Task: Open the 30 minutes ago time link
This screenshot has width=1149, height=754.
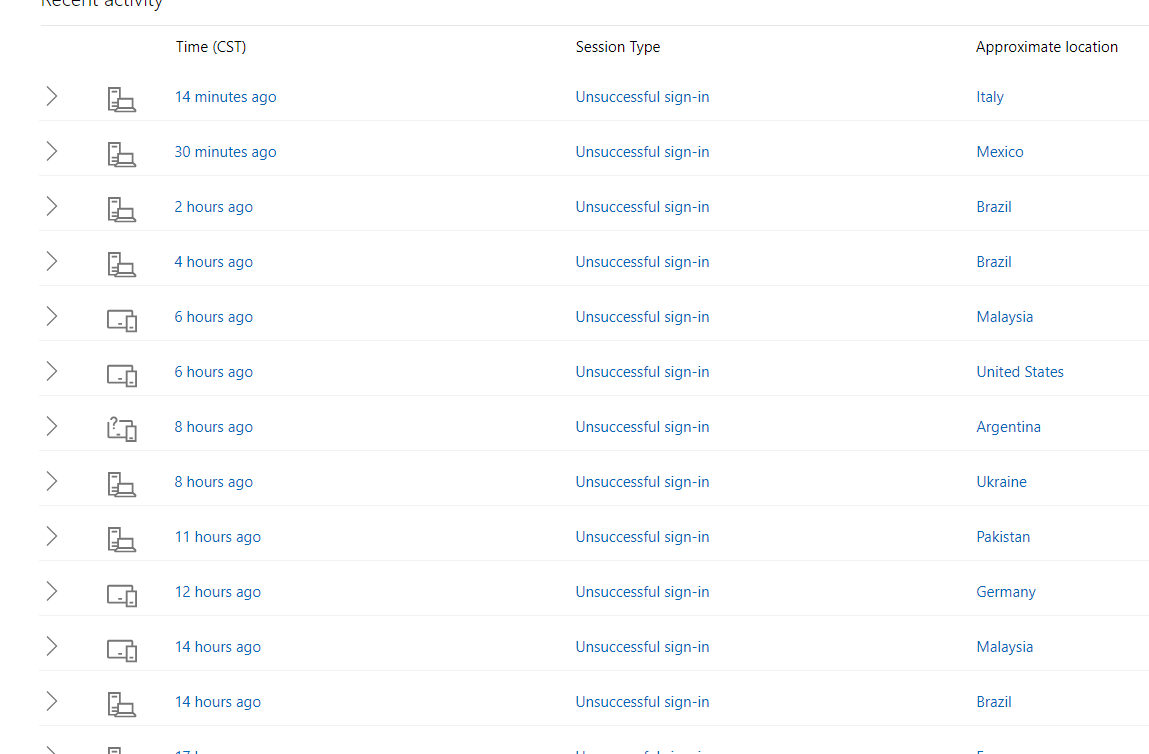Action: 225,152
